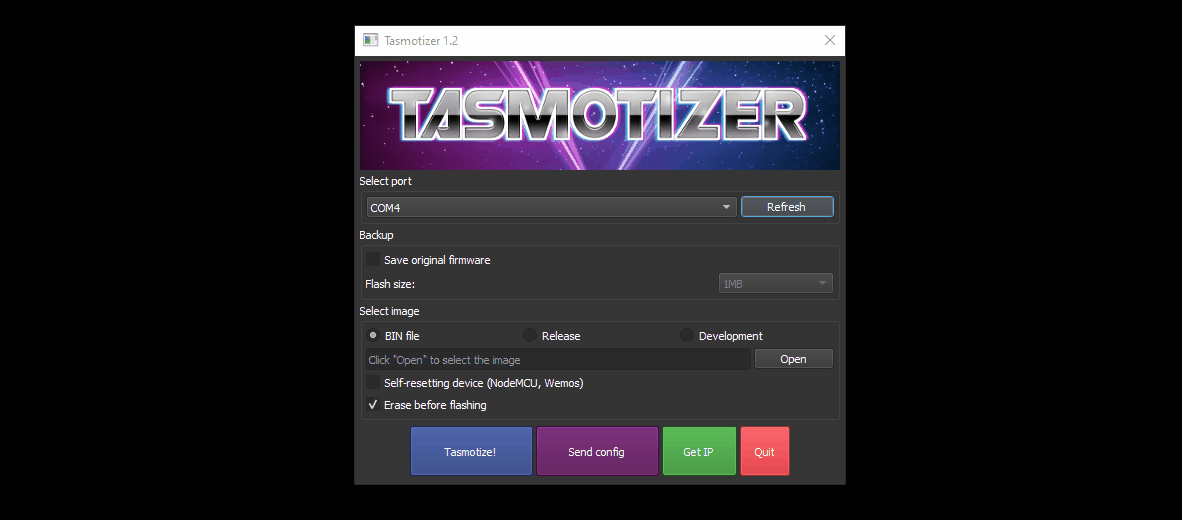Click the Backup section label
1182x520 pixels.
coord(376,235)
